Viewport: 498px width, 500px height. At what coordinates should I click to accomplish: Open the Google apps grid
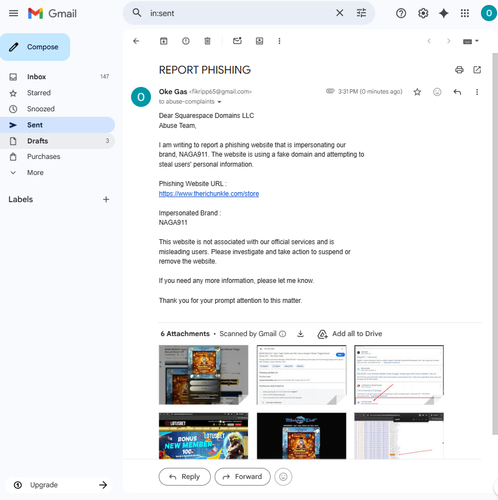[x=465, y=13]
